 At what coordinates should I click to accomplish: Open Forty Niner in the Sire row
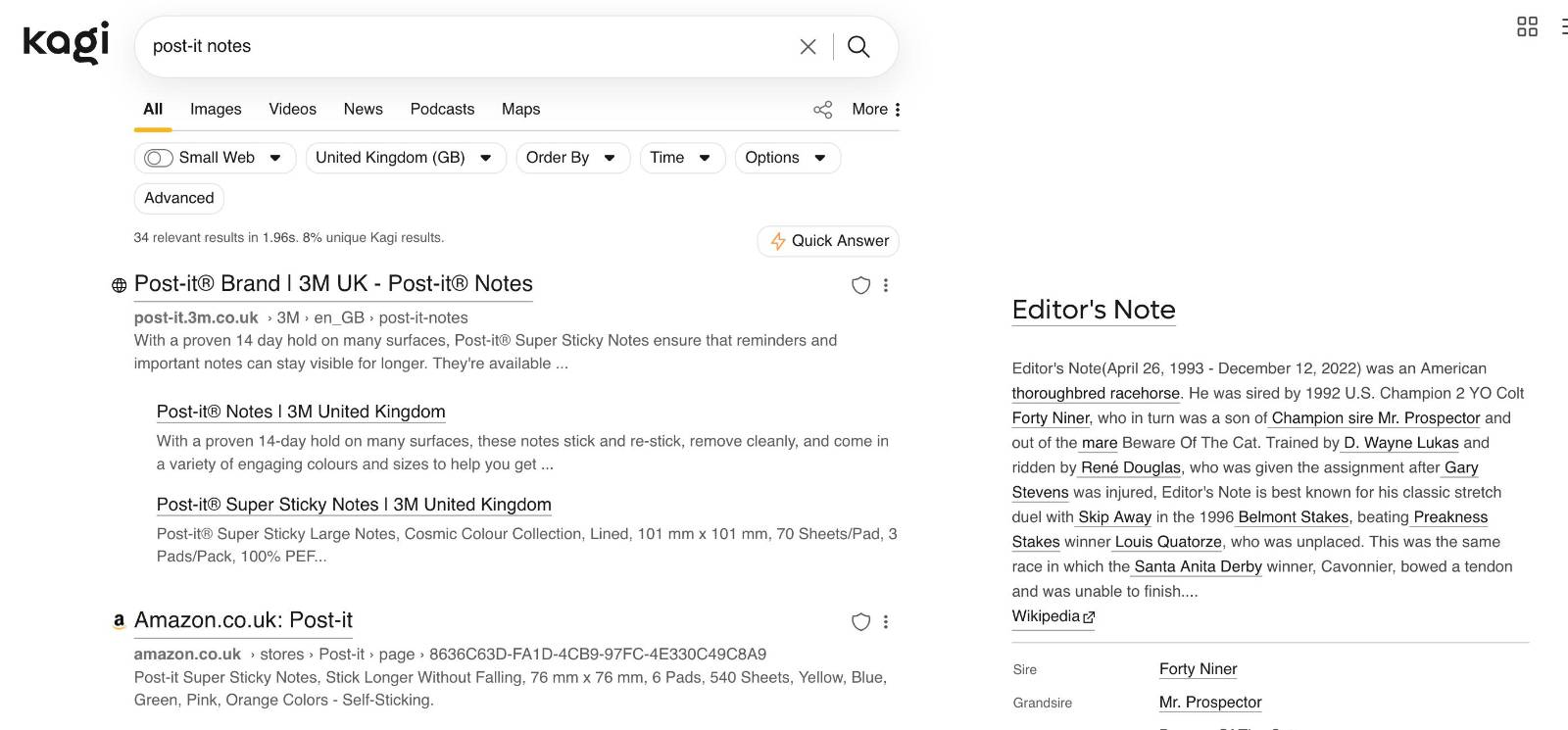pyautogui.click(x=1198, y=669)
